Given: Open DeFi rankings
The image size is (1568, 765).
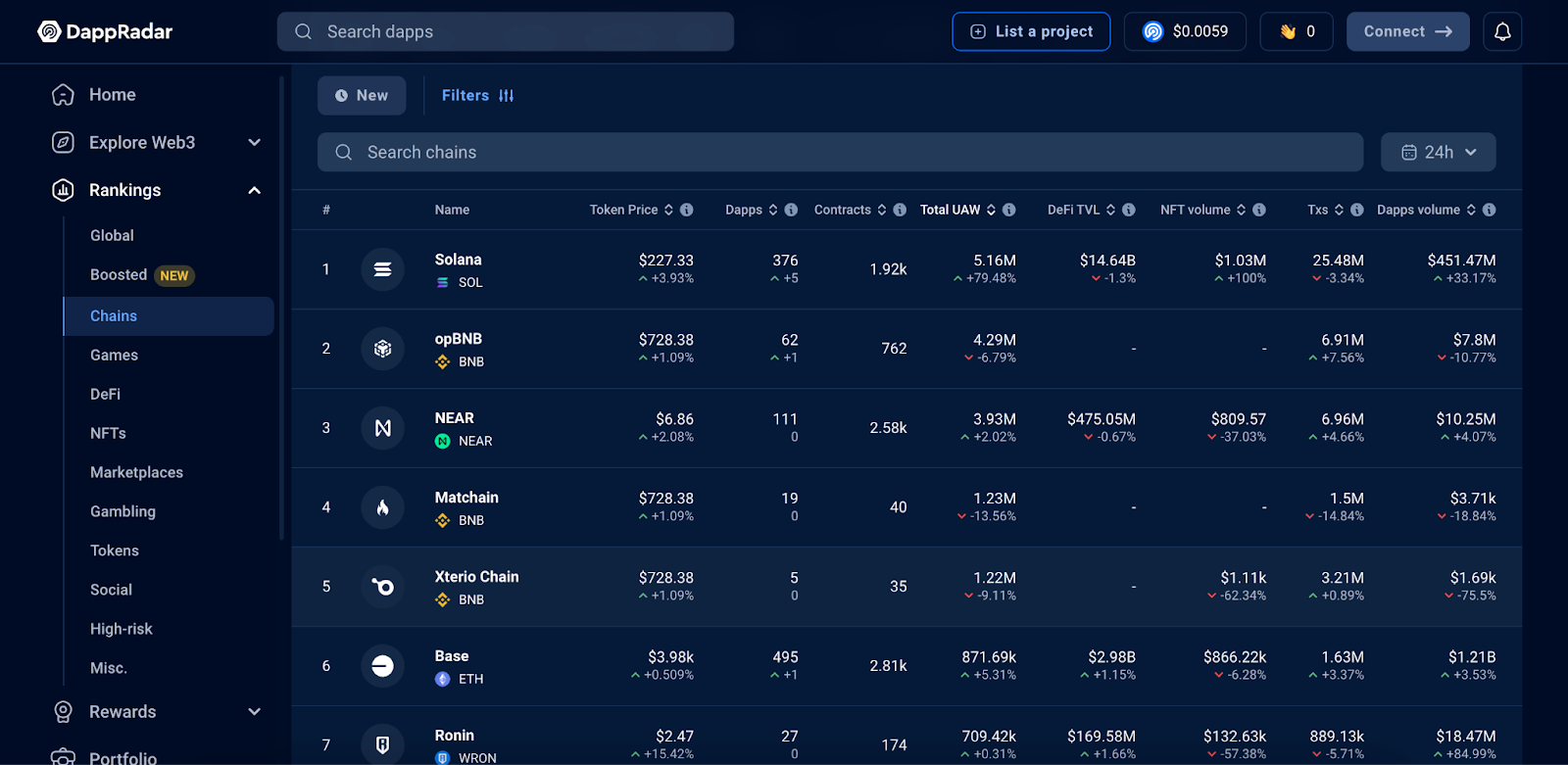Looking at the screenshot, I should [x=105, y=394].
